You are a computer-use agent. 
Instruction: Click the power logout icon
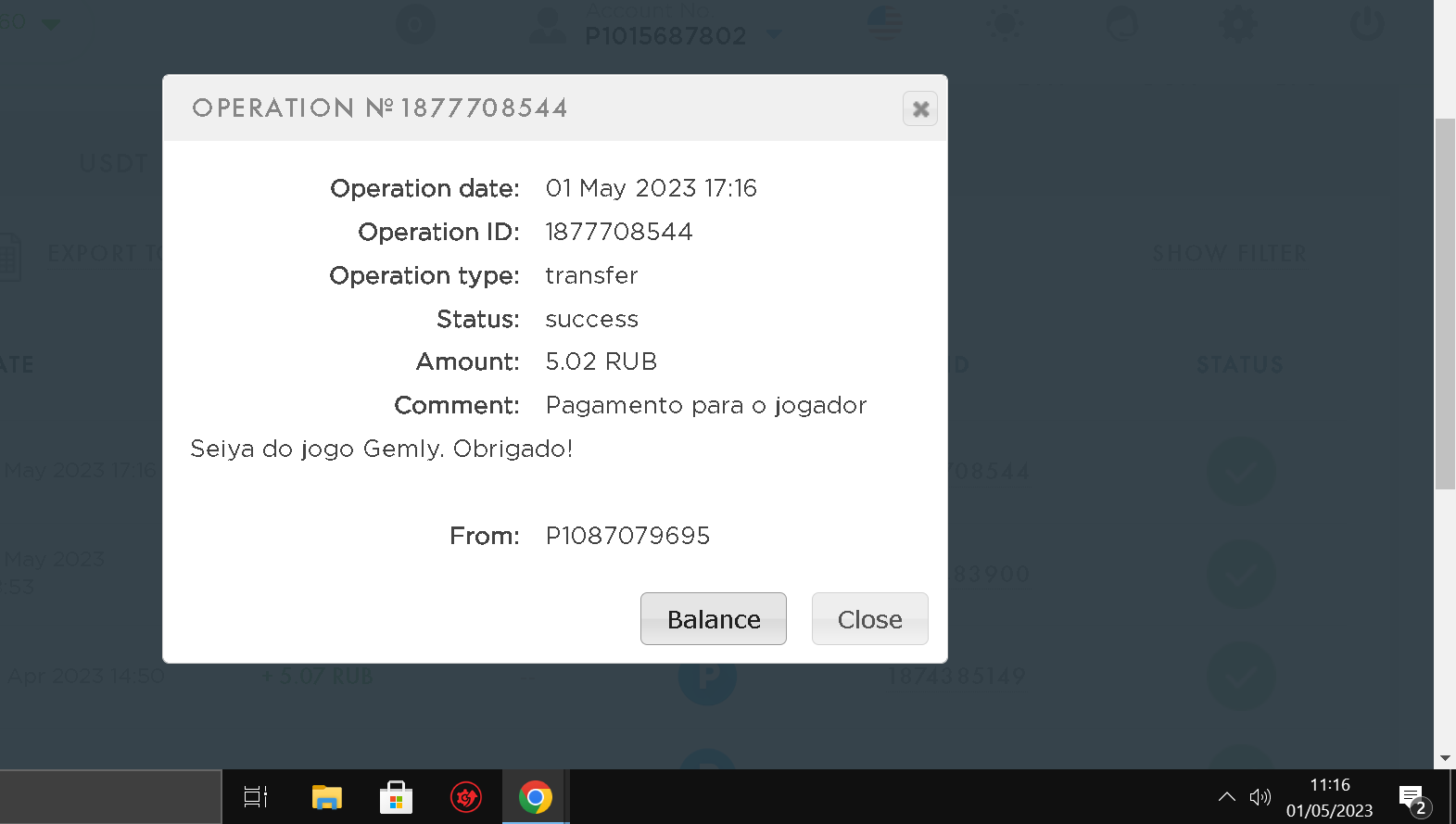pyautogui.click(x=1367, y=24)
